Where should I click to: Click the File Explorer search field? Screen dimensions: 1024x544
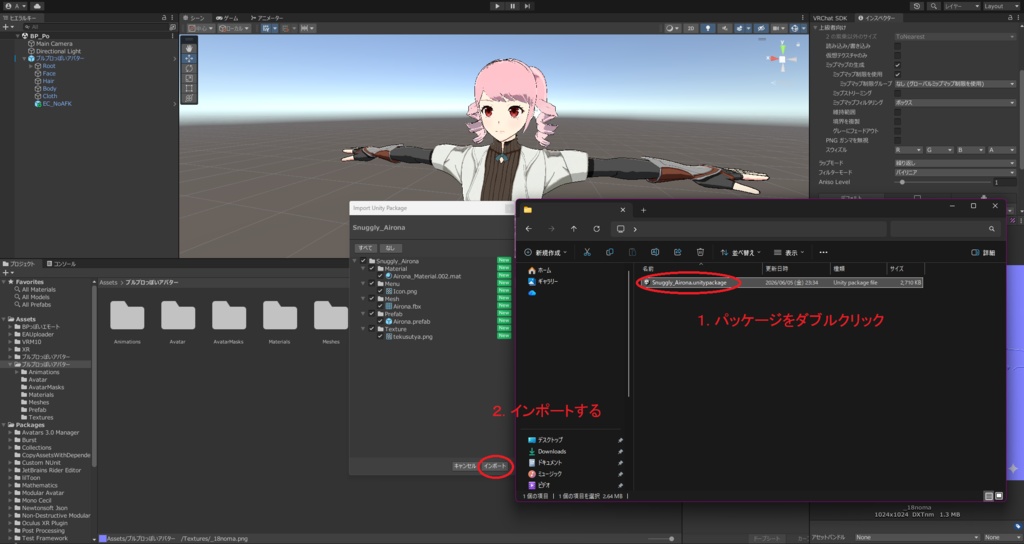(x=944, y=229)
